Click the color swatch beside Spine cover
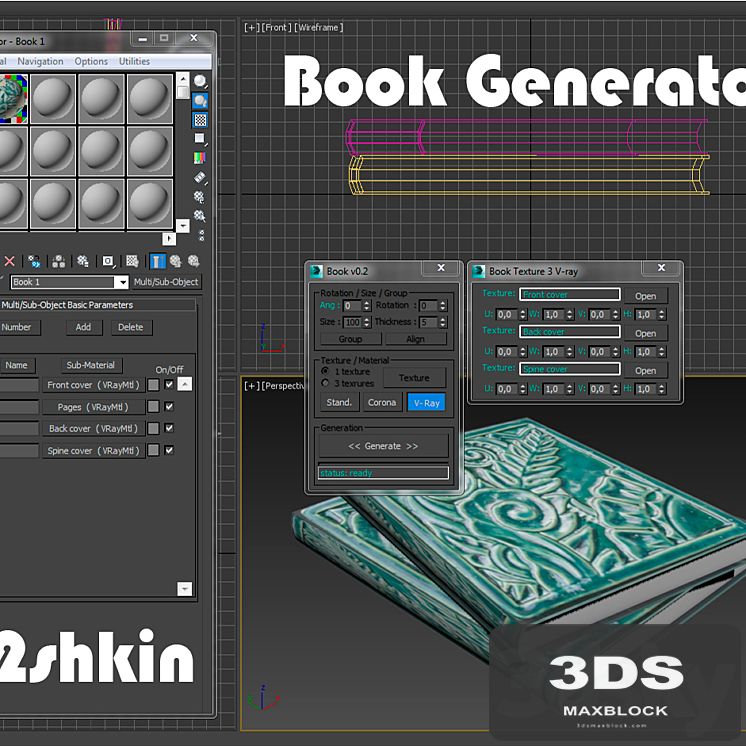 point(153,450)
